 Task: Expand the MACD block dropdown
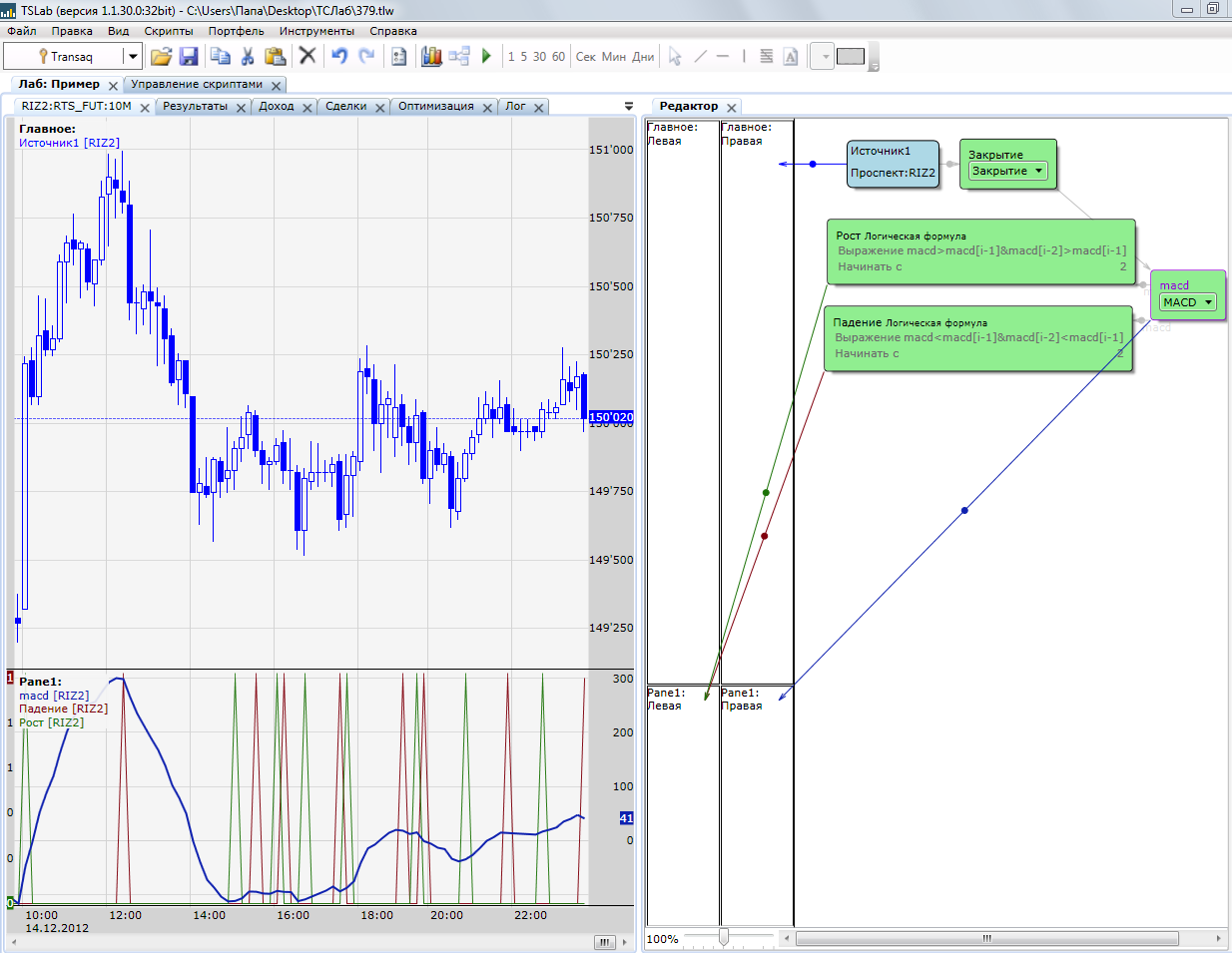pyautogui.click(x=1208, y=302)
